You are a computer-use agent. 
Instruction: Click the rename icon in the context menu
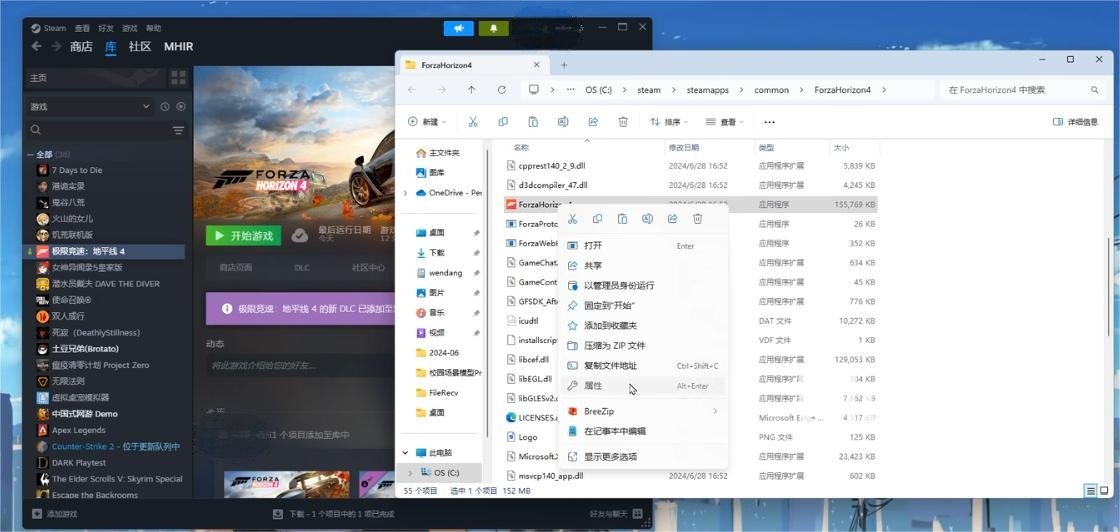click(x=647, y=219)
